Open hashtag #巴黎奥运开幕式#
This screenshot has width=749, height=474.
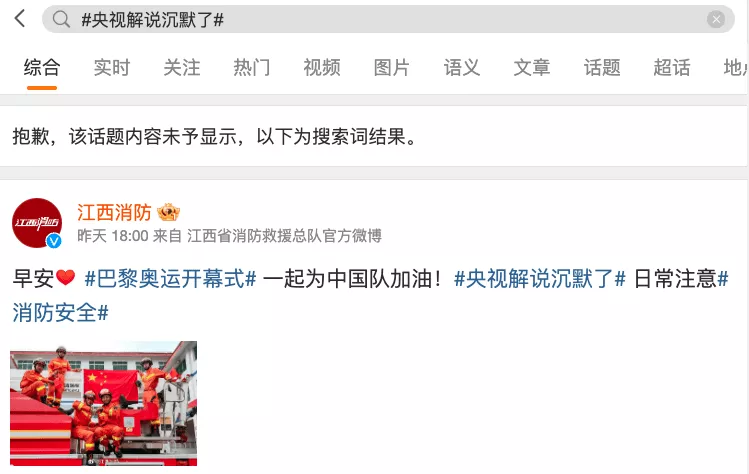(171, 279)
